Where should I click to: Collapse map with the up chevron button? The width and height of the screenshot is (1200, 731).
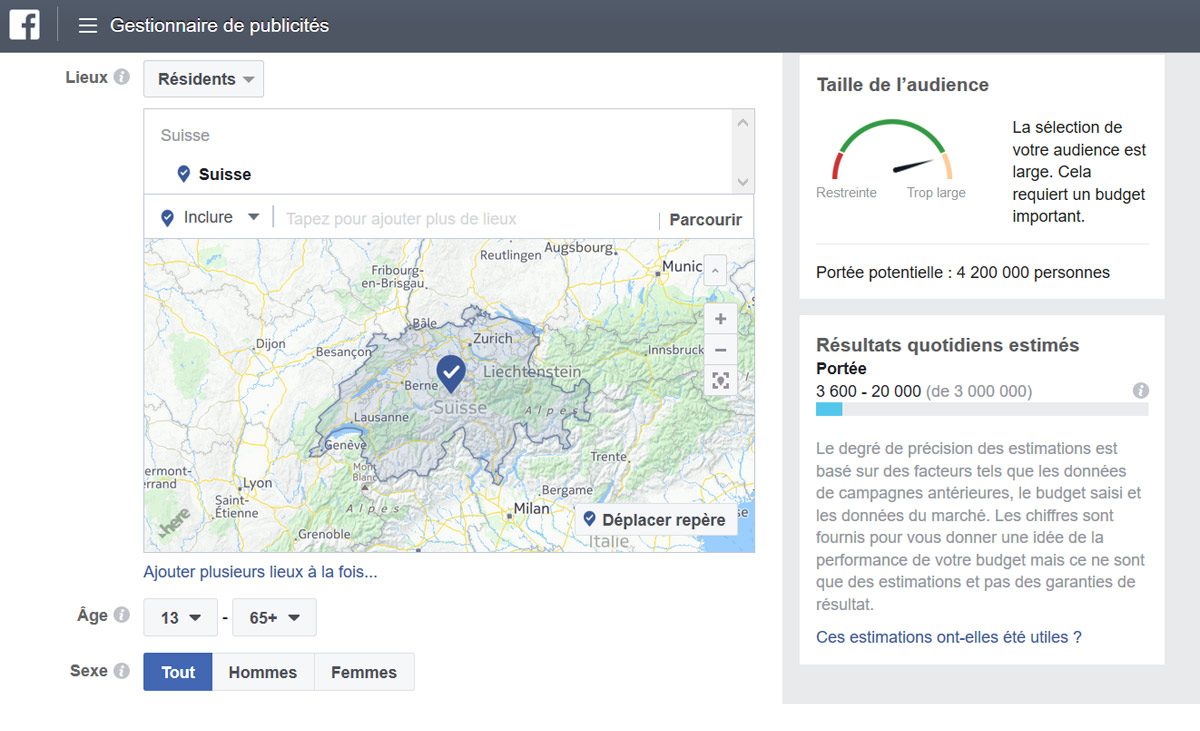tap(714, 270)
